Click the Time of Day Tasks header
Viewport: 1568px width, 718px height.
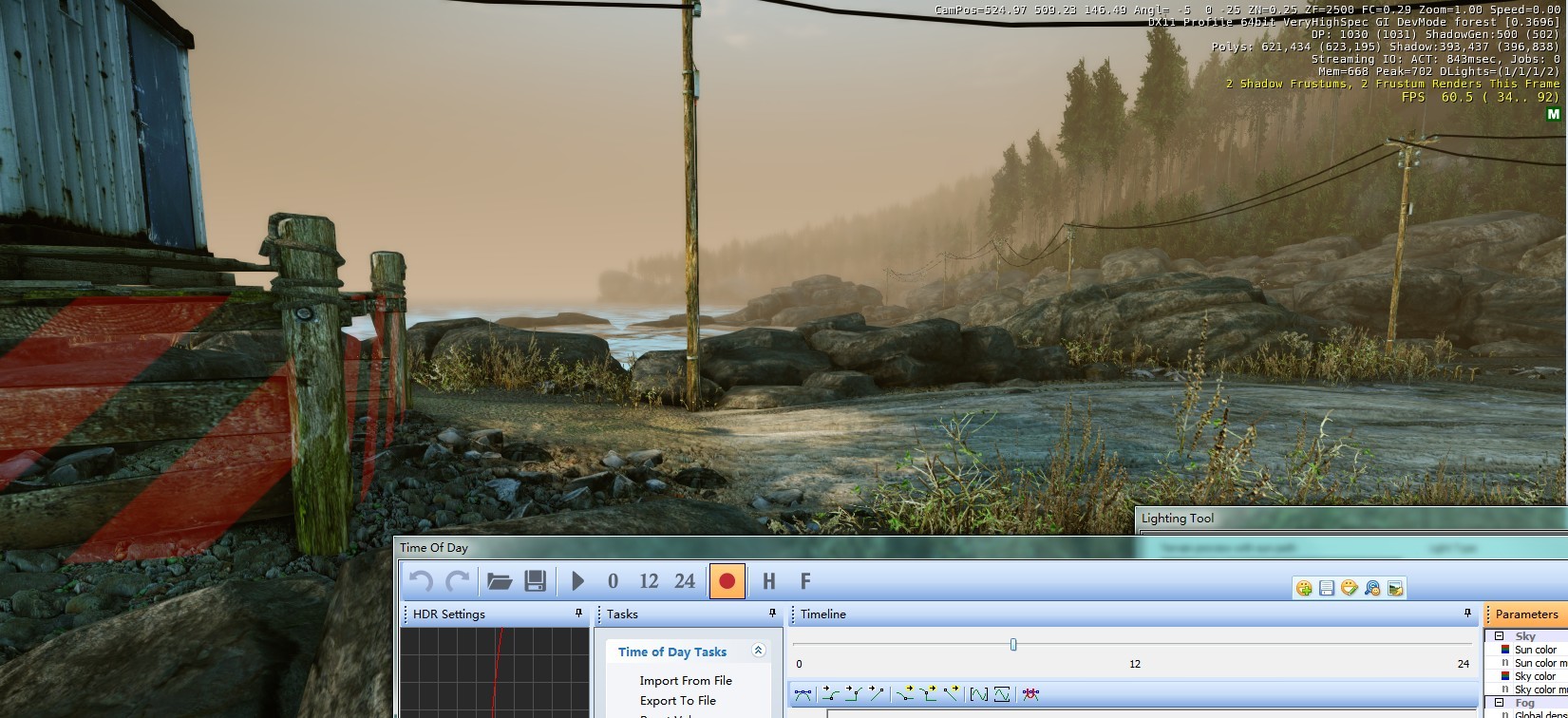tap(672, 652)
